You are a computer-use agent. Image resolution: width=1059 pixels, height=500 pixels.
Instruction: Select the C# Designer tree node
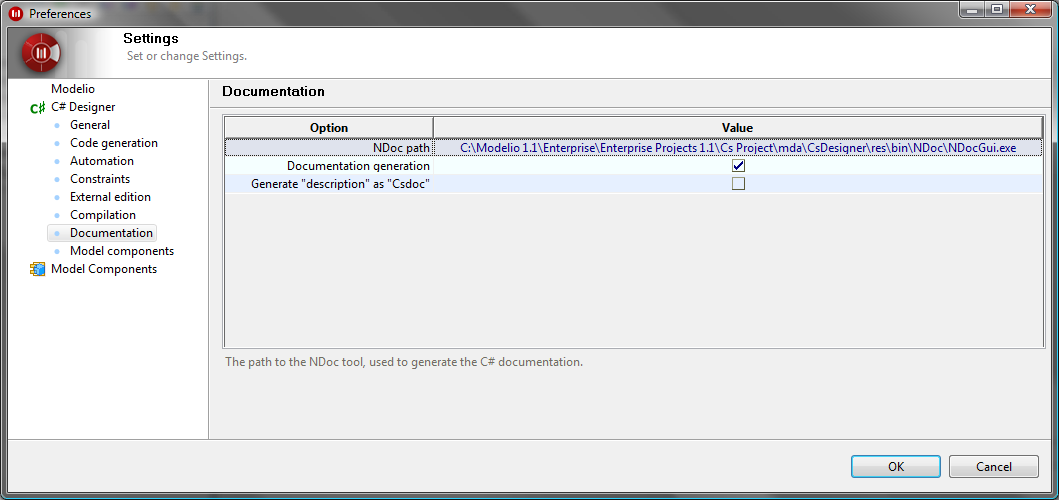[x=83, y=107]
